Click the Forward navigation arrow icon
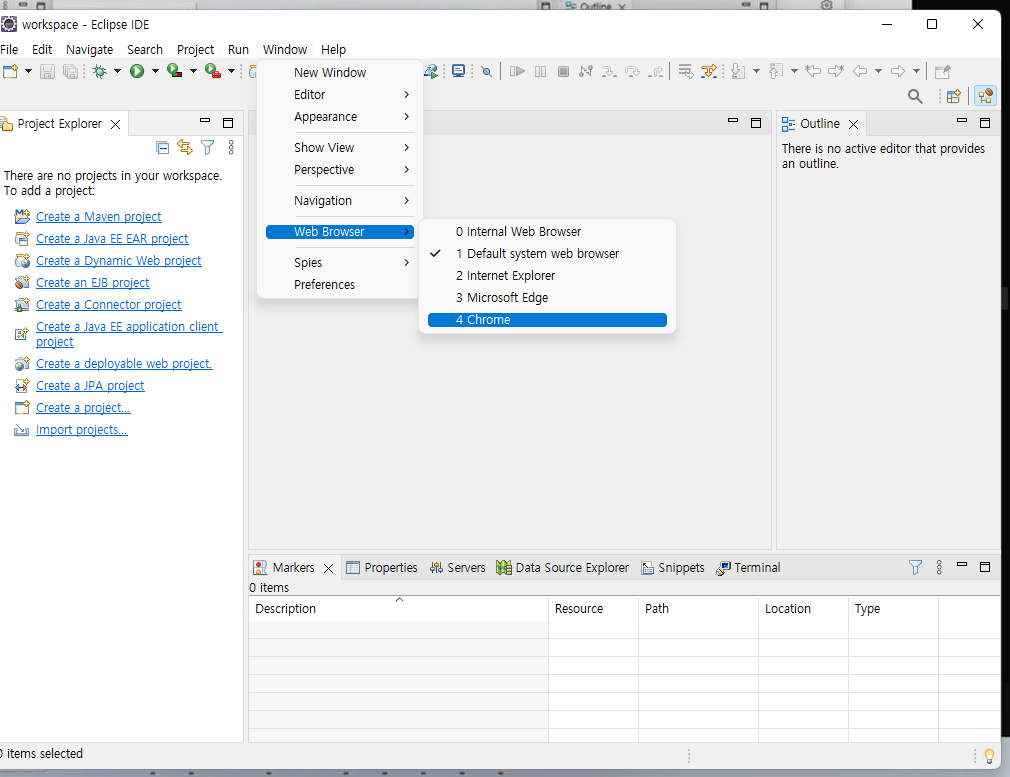Screen dimensions: 1010x777 pos(898,72)
